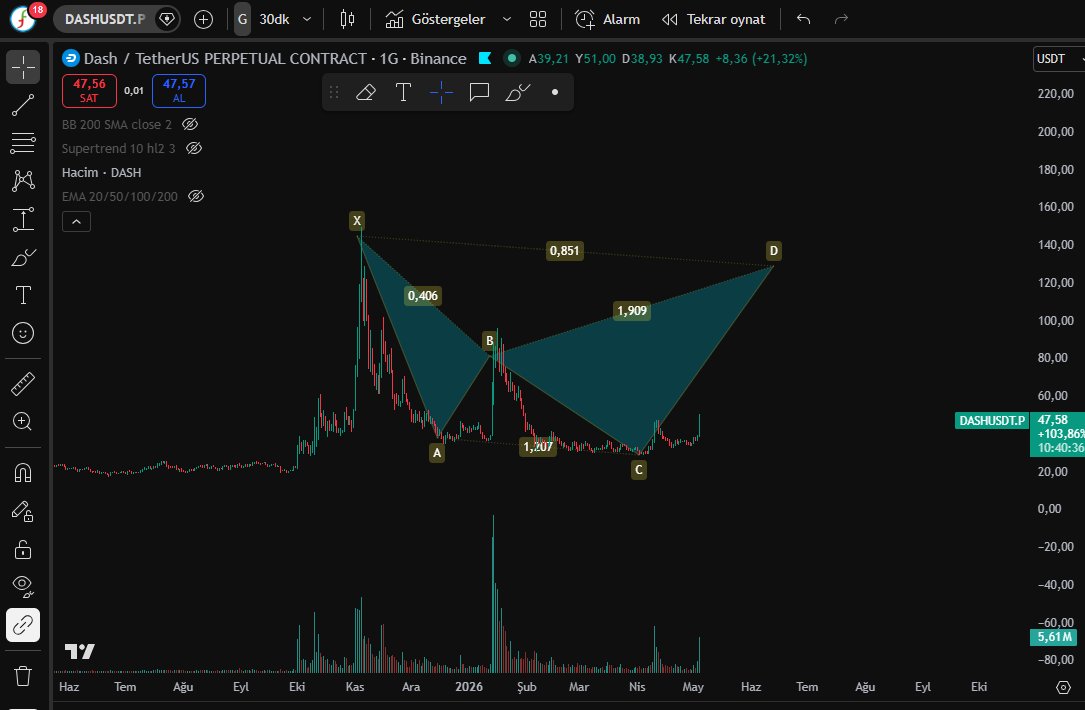Open the candlestick chart type selector
The image size is (1085, 710).
coord(347,19)
